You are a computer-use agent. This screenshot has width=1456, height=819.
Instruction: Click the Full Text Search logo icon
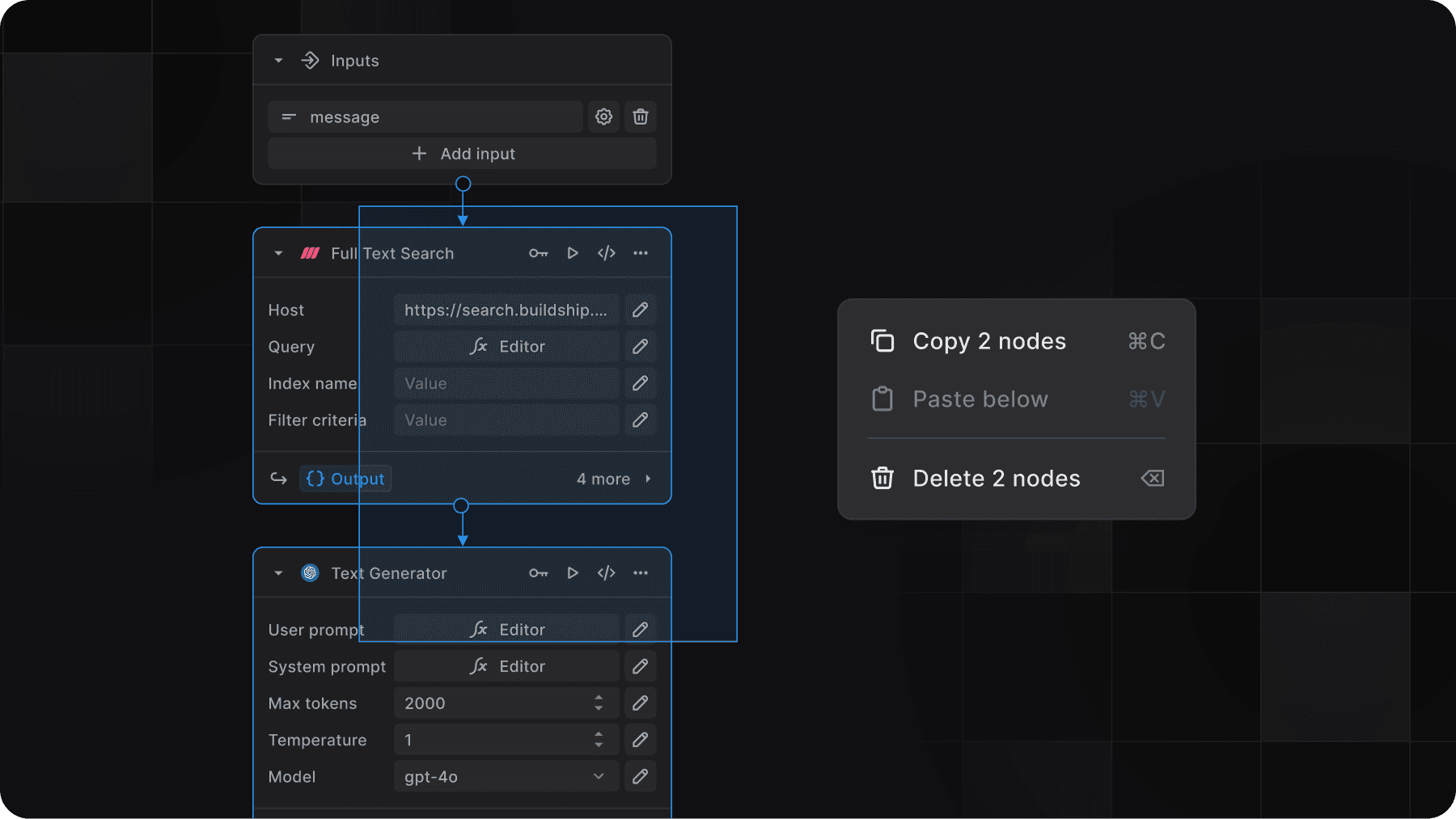[310, 253]
